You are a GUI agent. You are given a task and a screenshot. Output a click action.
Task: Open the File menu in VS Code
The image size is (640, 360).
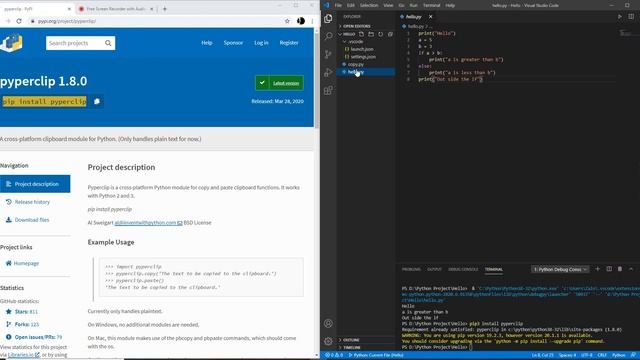click(x=338, y=5)
